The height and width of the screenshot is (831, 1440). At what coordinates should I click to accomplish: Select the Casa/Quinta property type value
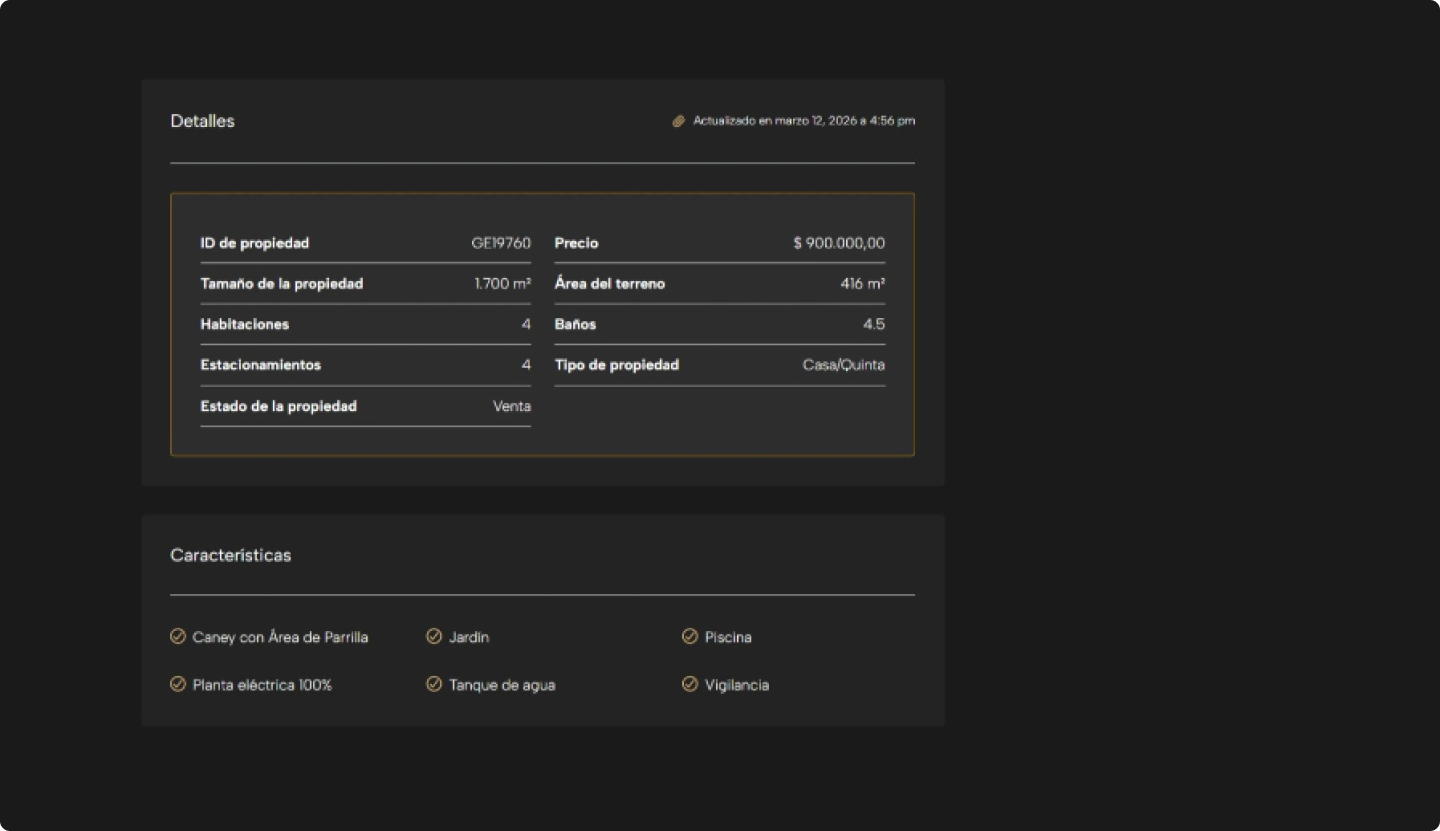point(844,365)
